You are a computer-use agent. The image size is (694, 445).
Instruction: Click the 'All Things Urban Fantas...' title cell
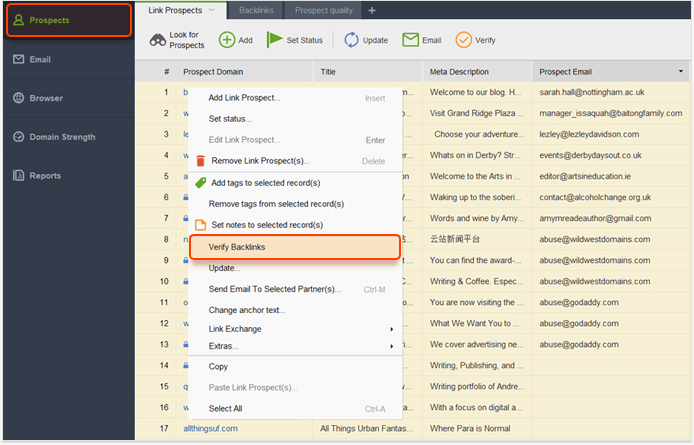(366, 429)
